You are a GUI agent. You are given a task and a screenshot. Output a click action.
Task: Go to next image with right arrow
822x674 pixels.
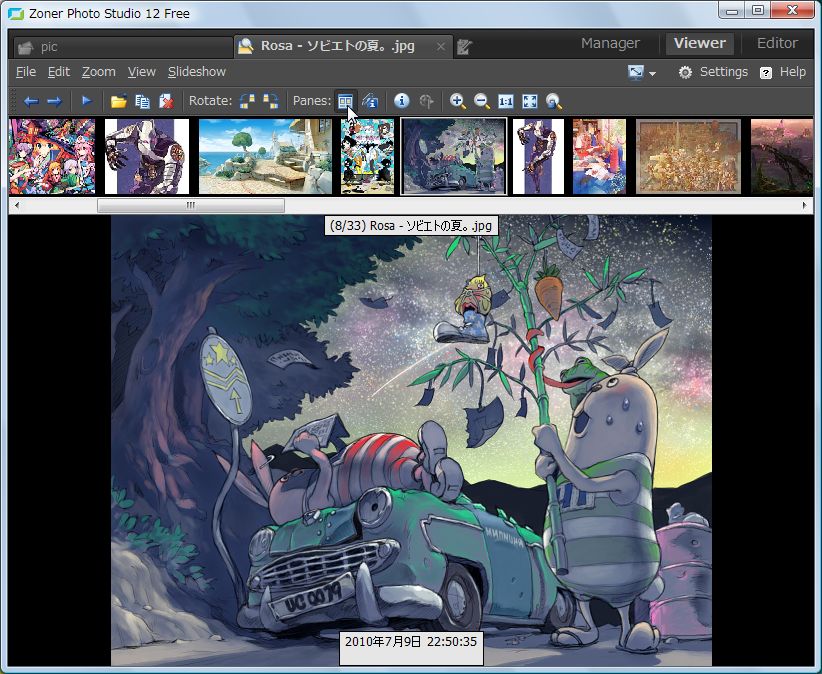coord(55,101)
